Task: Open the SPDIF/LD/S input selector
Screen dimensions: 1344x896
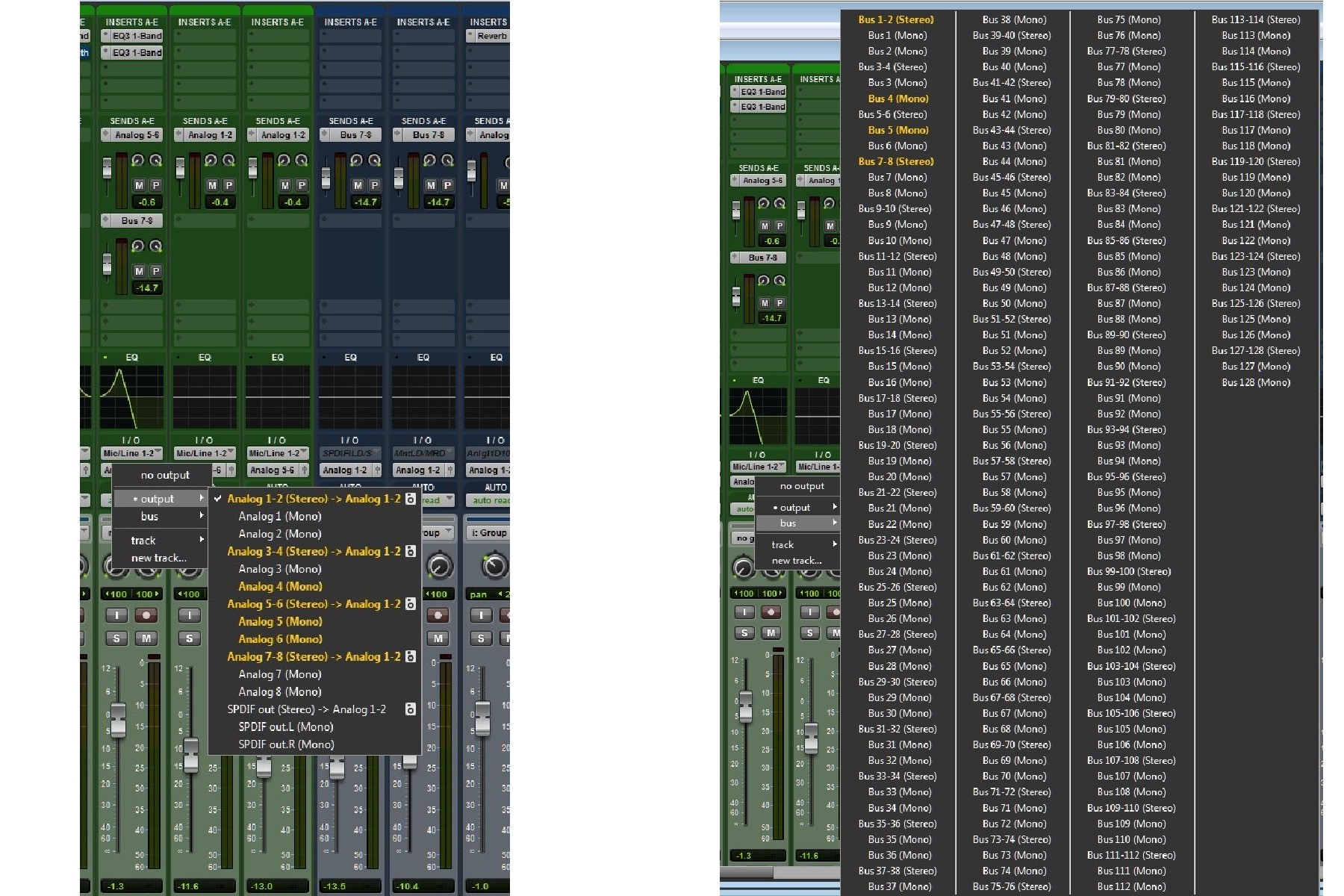Action: coord(351,453)
